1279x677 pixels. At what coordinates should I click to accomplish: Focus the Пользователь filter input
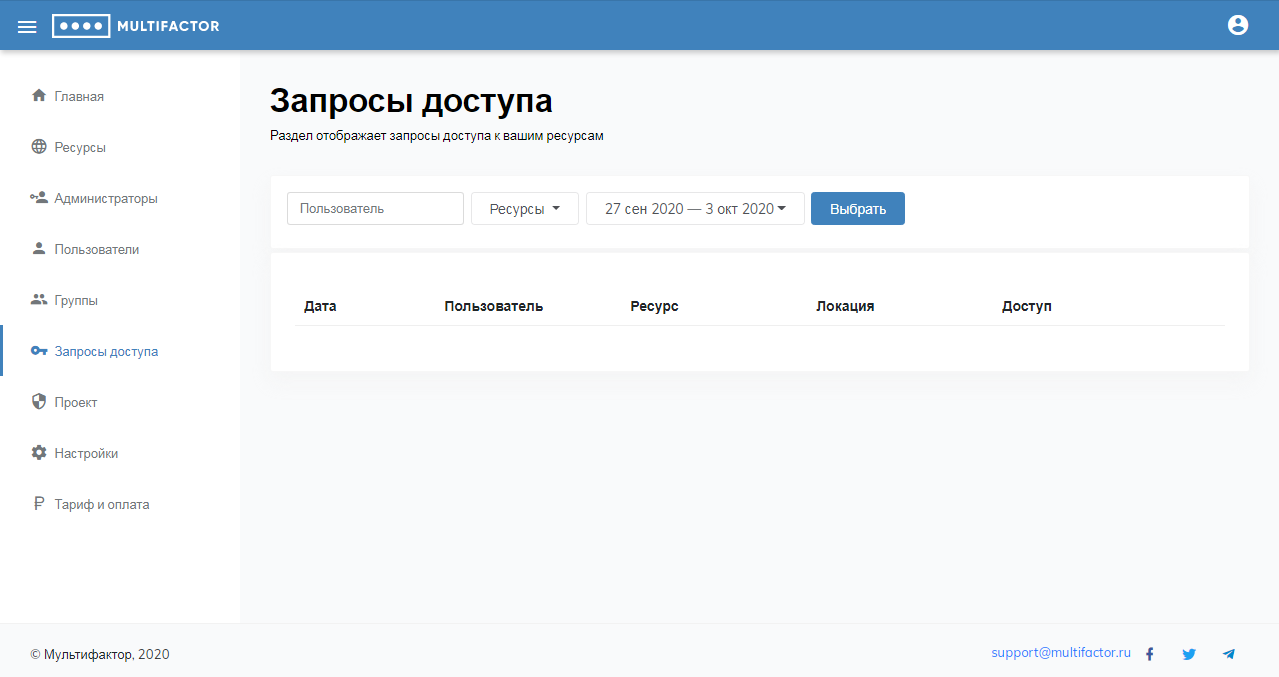click(375, 209)
